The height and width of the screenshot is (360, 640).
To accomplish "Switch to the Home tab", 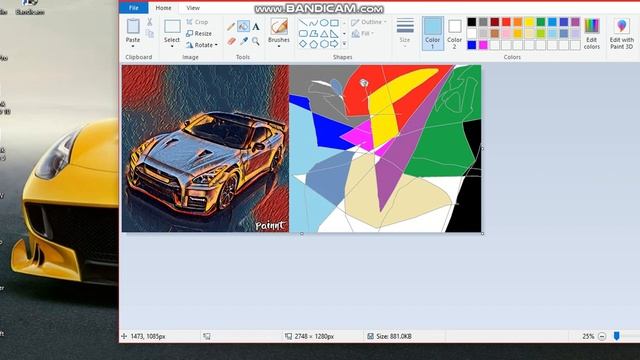I will [x=163, y=8].
